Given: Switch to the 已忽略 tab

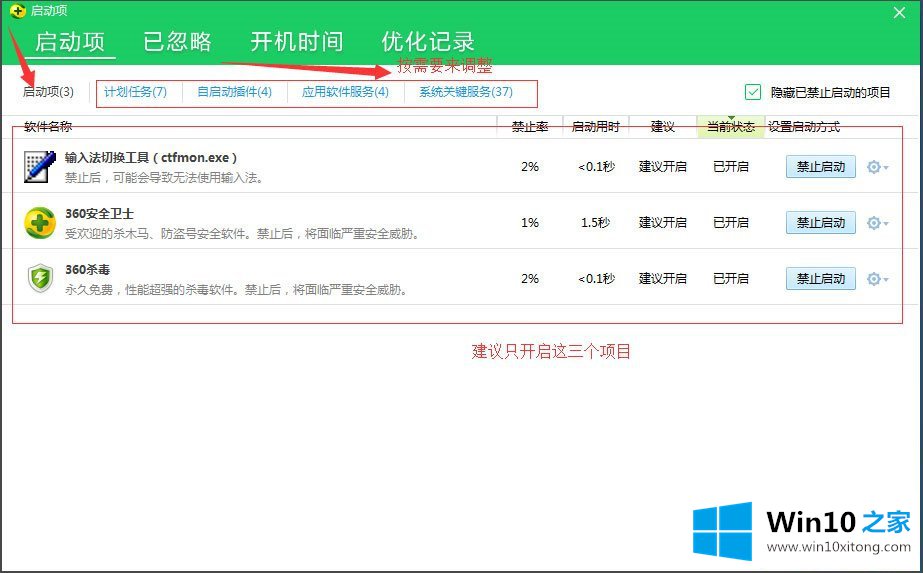Looking at the screenshot, I should (177, 42).
